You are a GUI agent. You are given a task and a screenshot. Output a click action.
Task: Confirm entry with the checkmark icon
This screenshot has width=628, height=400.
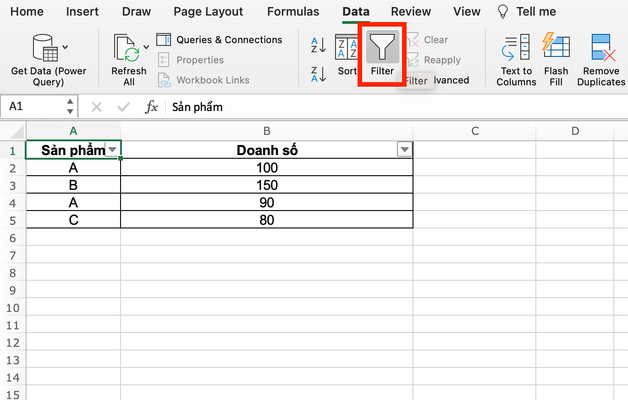pos(123,107)
